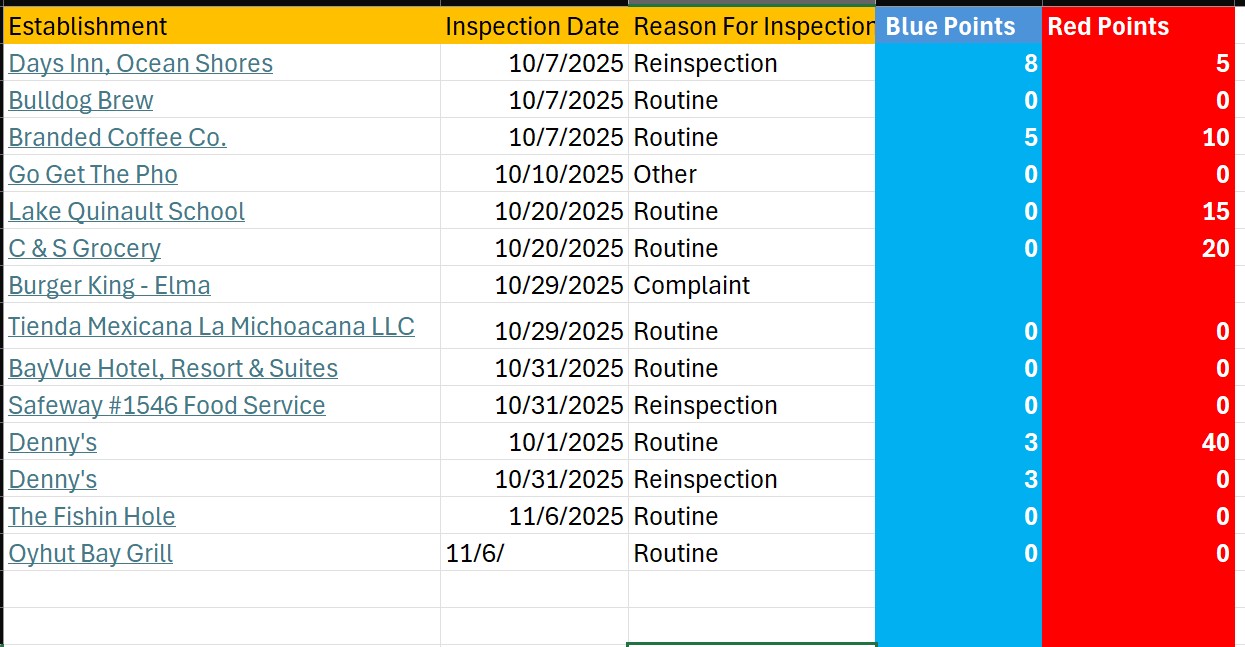Select the Establishment header cell
1245x647 pixels.
point(220,27)
